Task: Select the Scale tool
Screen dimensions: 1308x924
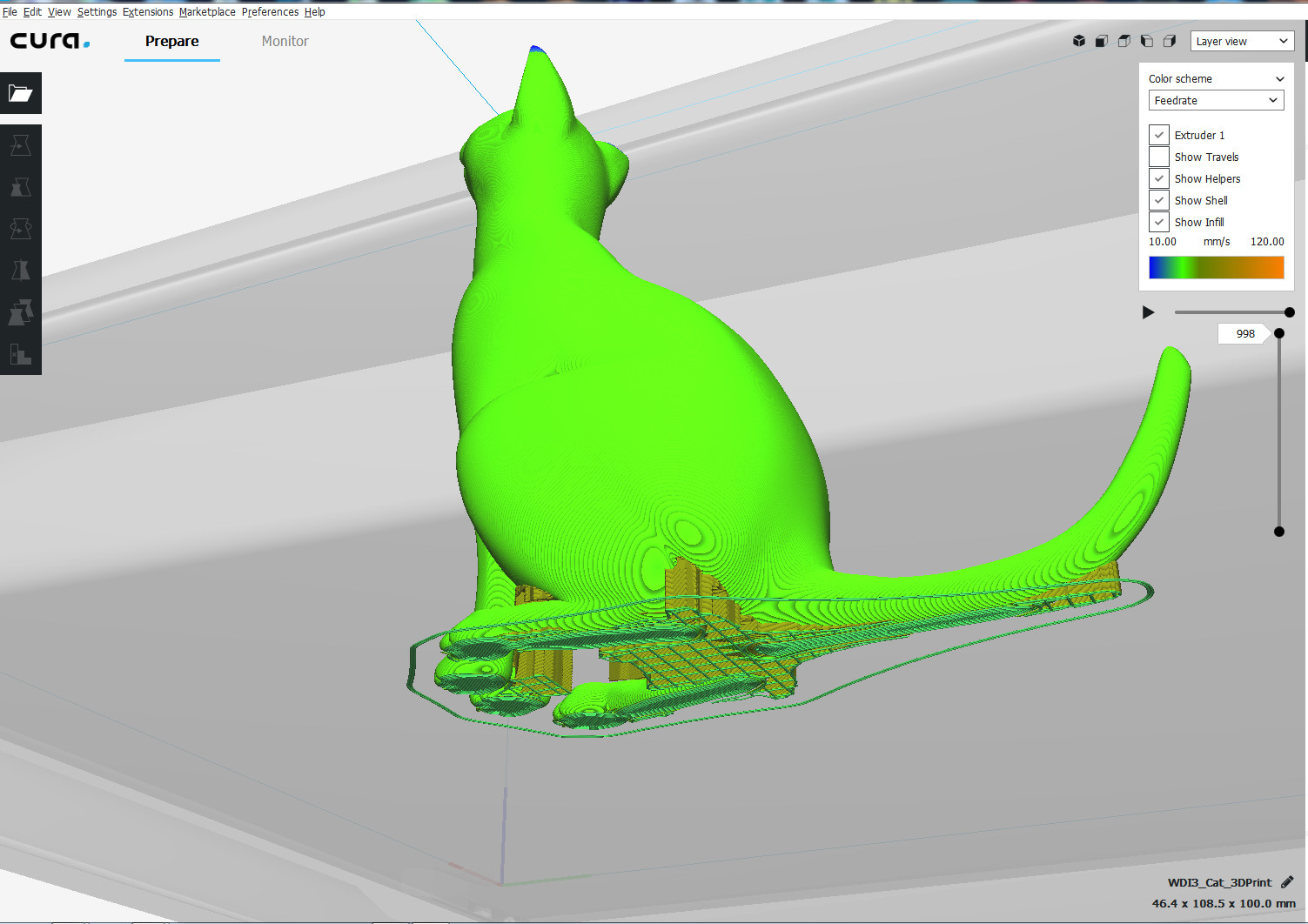Action: point(20,187)
